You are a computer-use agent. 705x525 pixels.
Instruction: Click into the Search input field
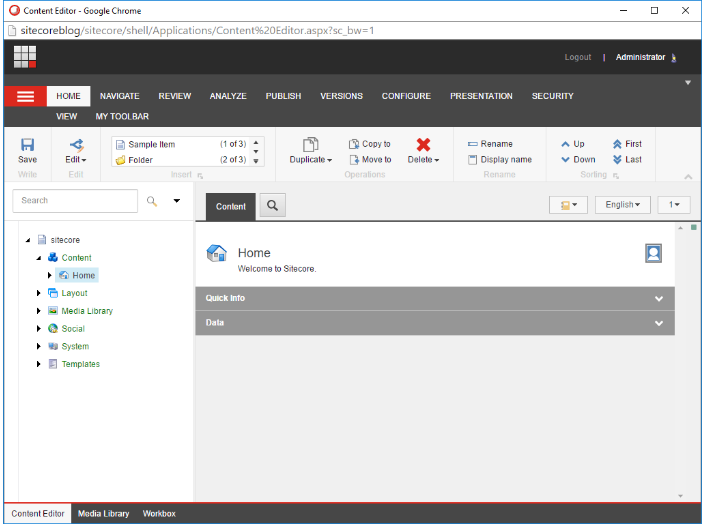coord(75,201)
